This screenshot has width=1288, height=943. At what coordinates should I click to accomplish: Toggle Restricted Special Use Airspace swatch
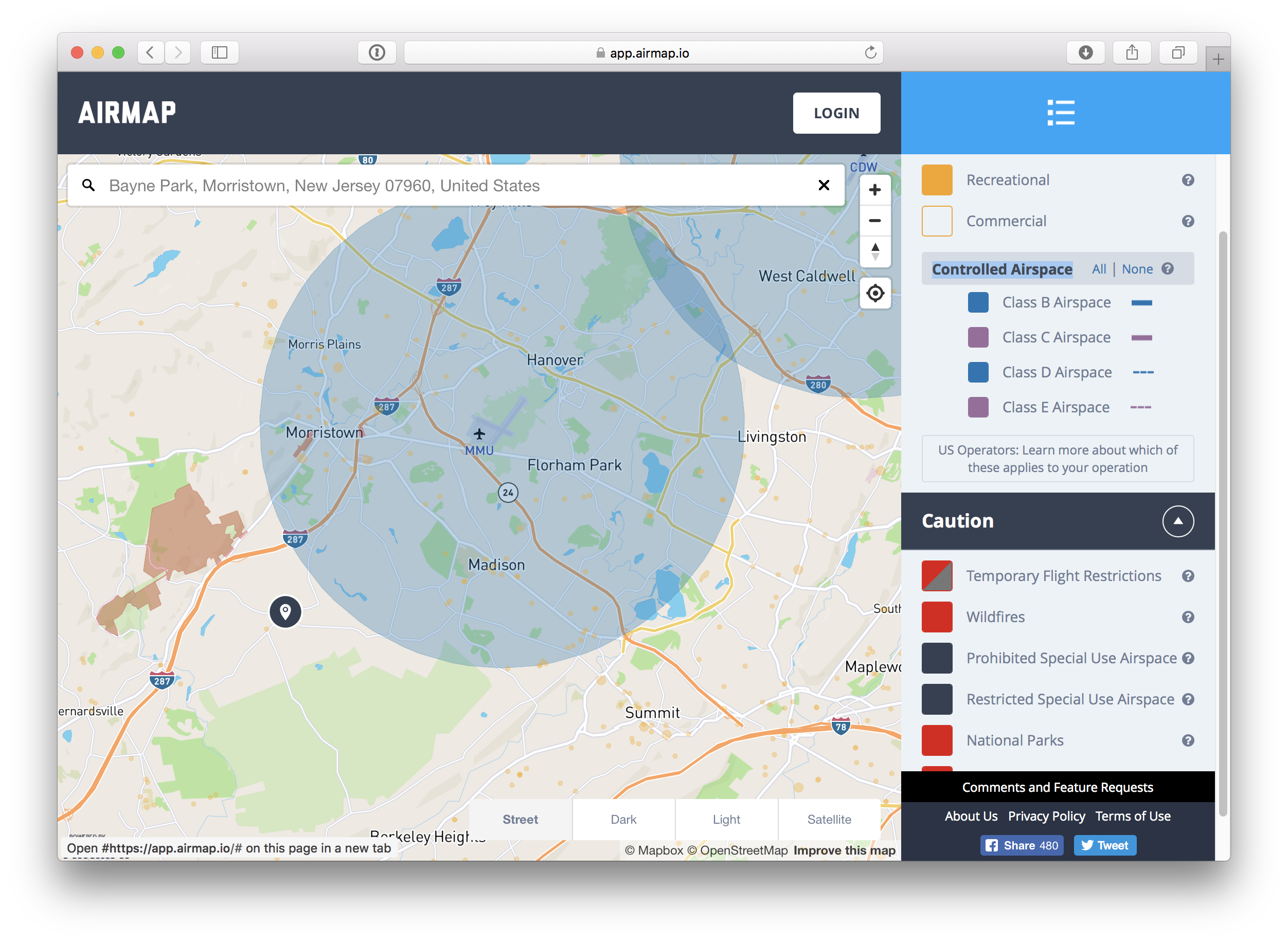[x=936, y=699]
